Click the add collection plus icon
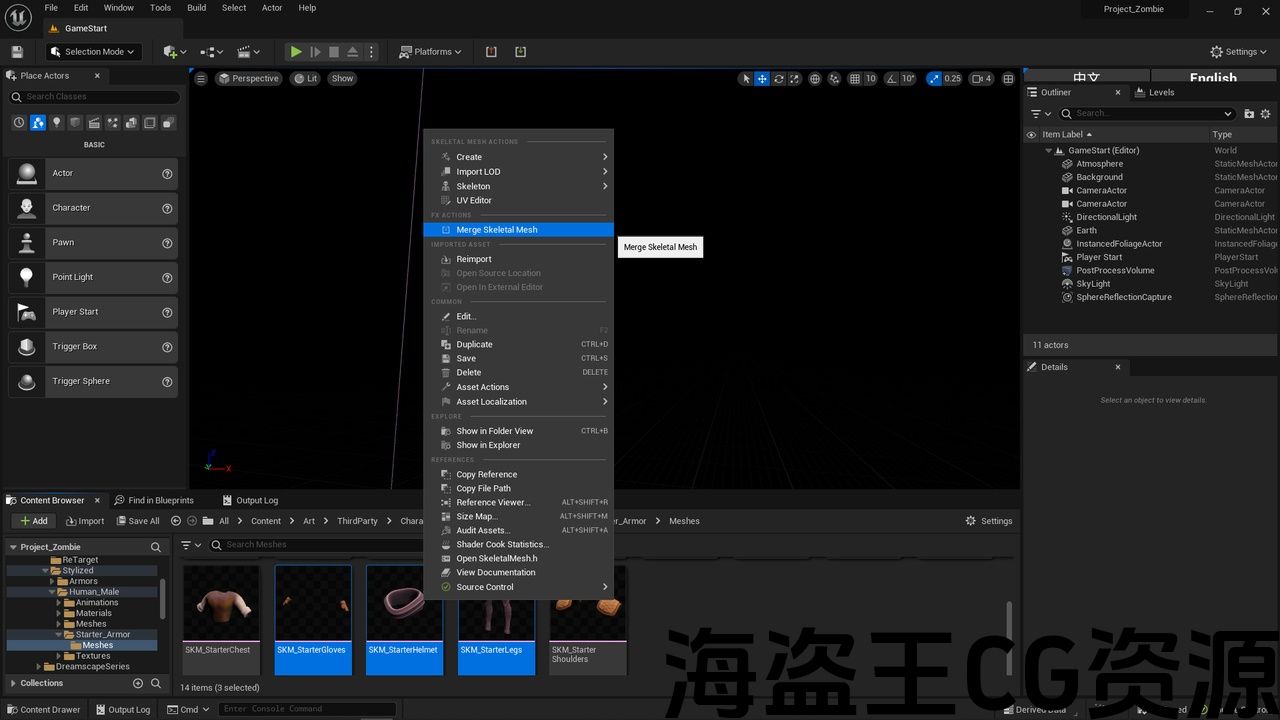This screenshot has width=1280, height=720. click(x=138, y=683)
